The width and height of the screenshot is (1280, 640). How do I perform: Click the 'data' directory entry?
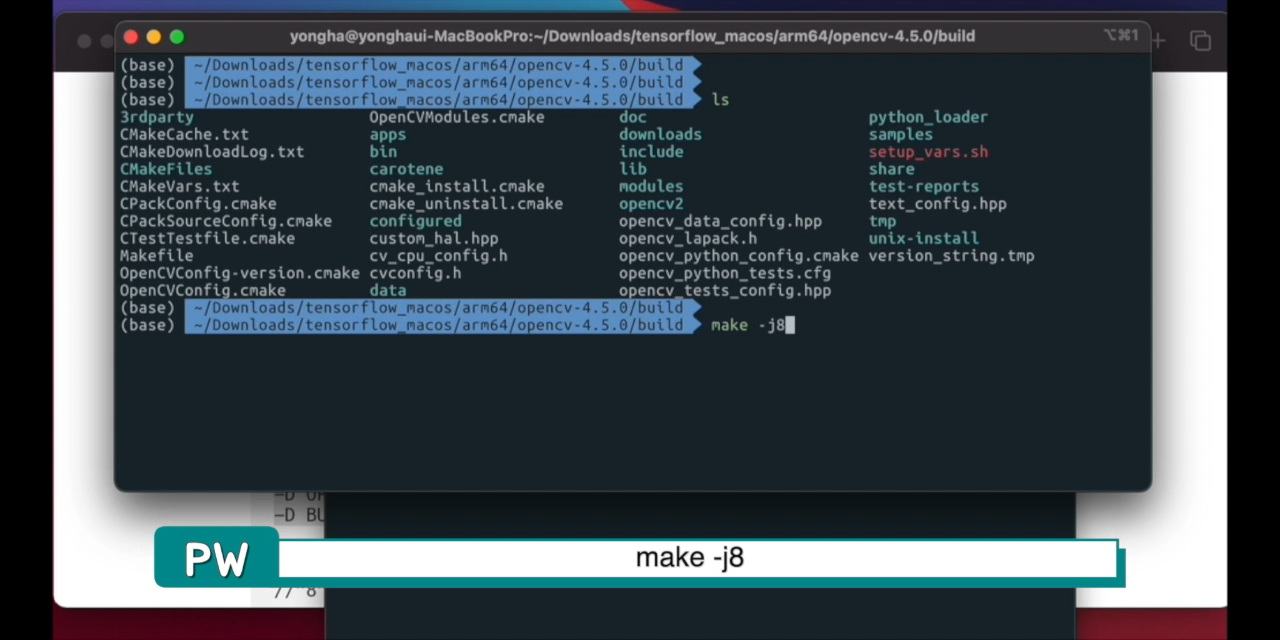click(388, 291)
